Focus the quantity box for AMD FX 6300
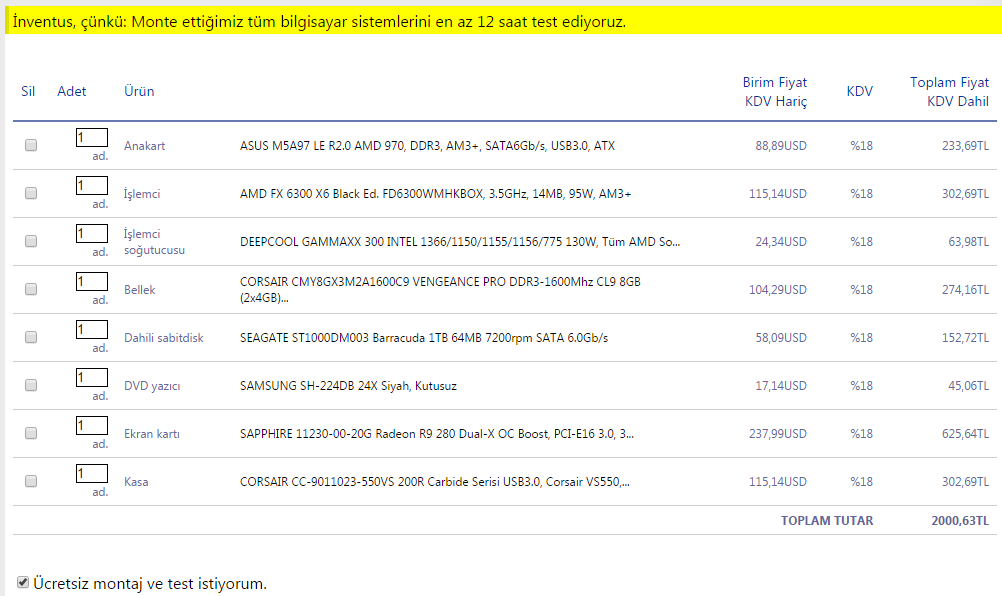This screenshot has height=596, width=1002. point(91,185)
